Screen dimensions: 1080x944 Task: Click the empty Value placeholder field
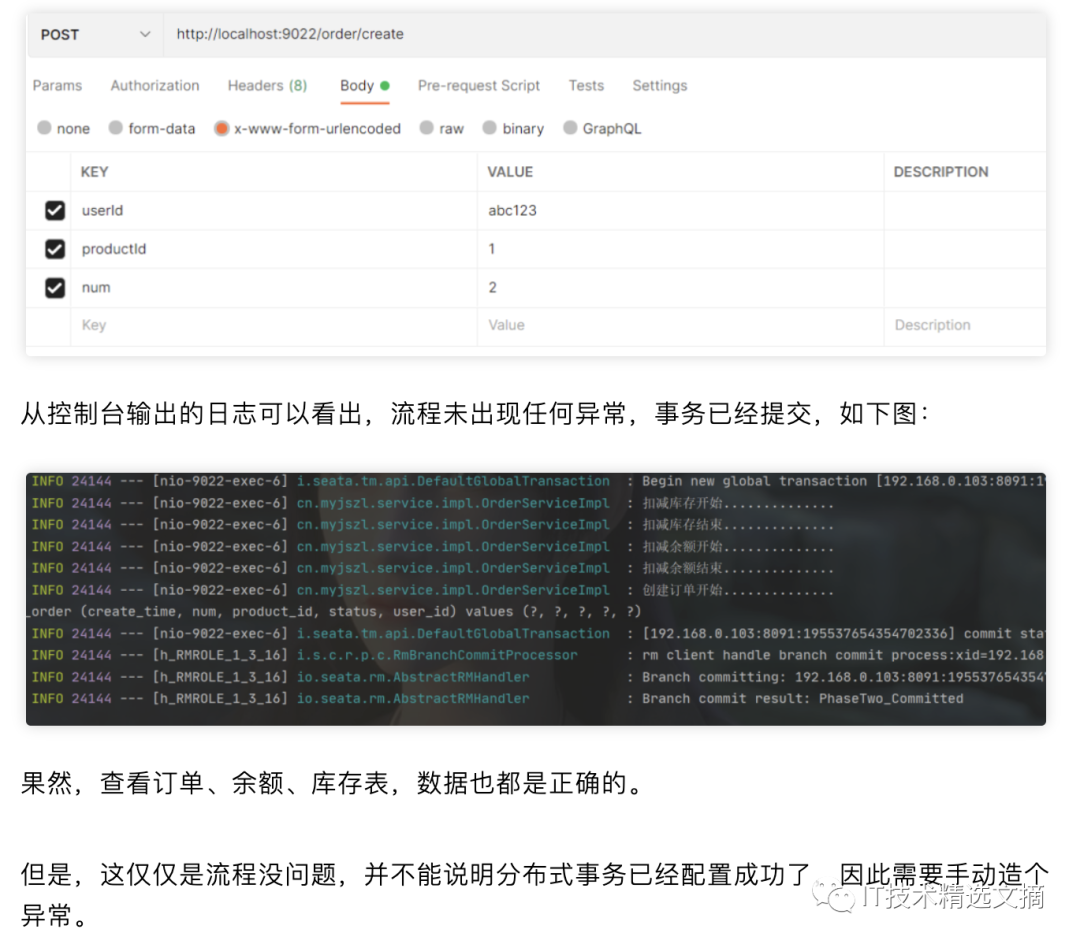click(681, 326)
